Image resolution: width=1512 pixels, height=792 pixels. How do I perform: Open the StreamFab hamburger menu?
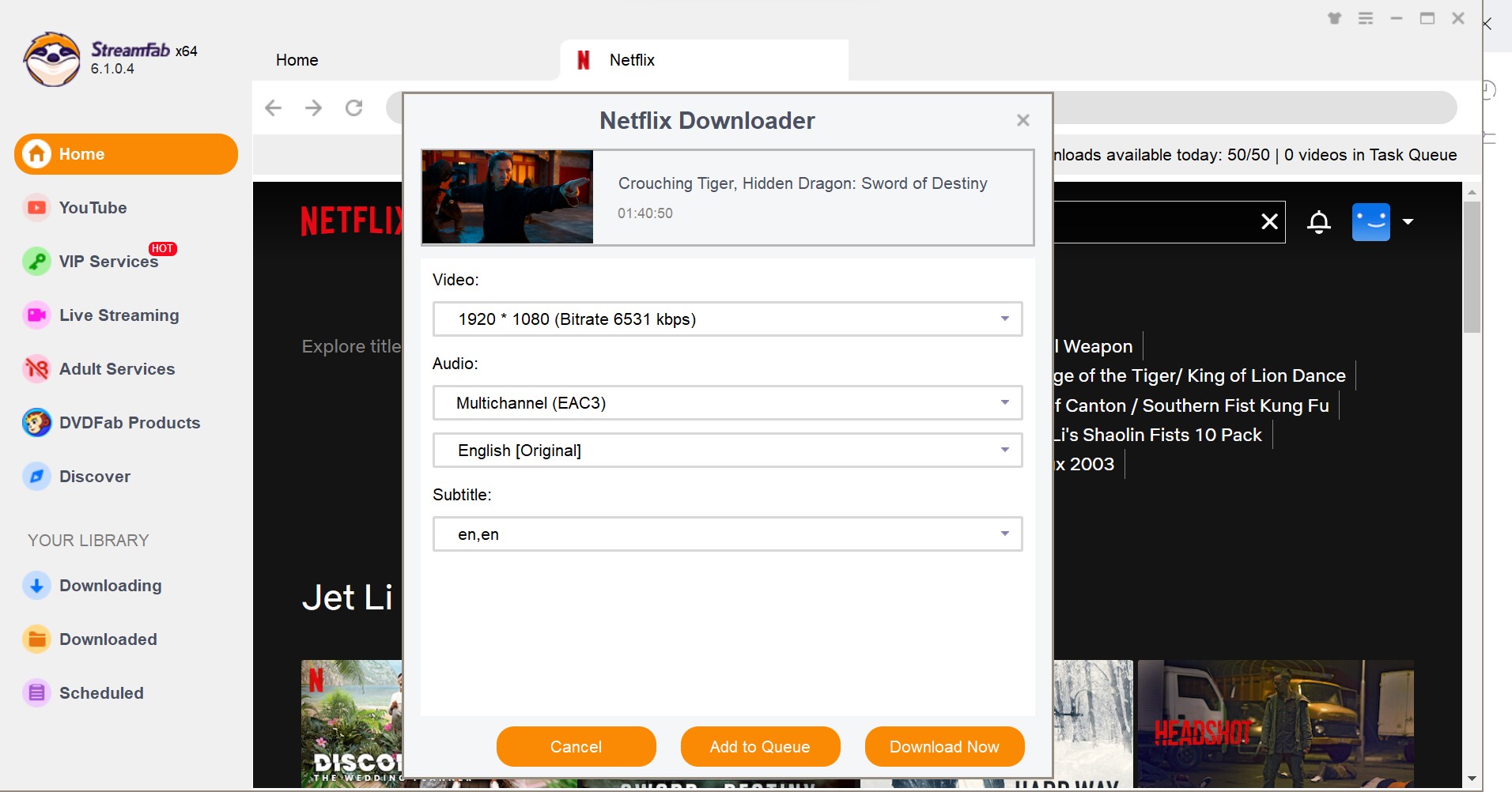[1366, 18]
